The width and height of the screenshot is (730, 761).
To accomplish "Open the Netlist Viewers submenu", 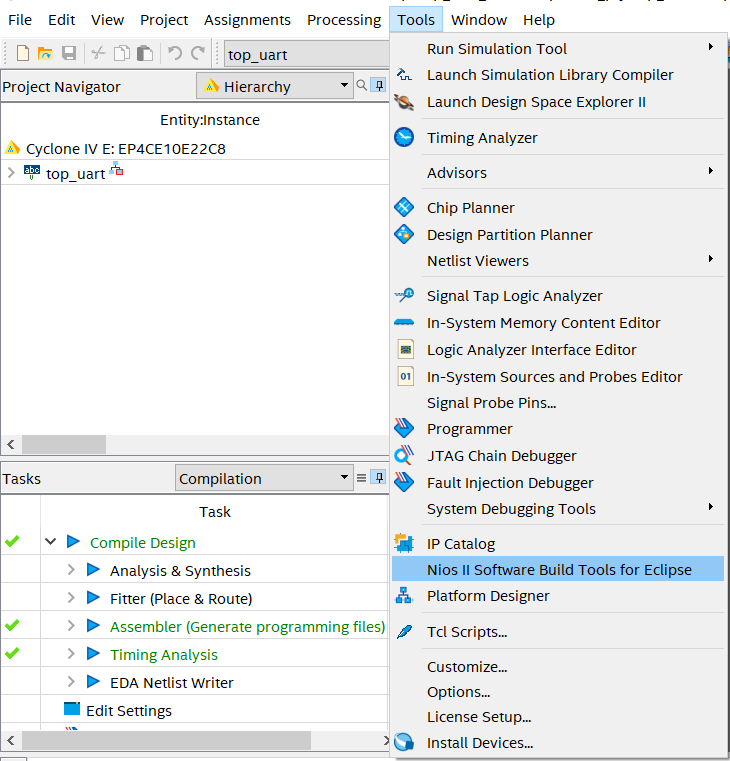I will click(558, 261).
